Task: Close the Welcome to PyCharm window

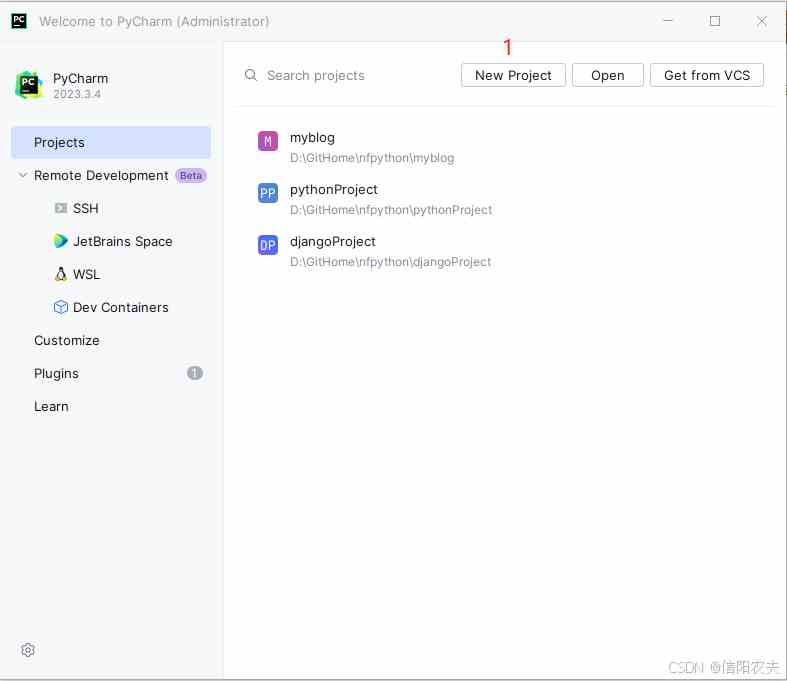Action: [761, 21]
